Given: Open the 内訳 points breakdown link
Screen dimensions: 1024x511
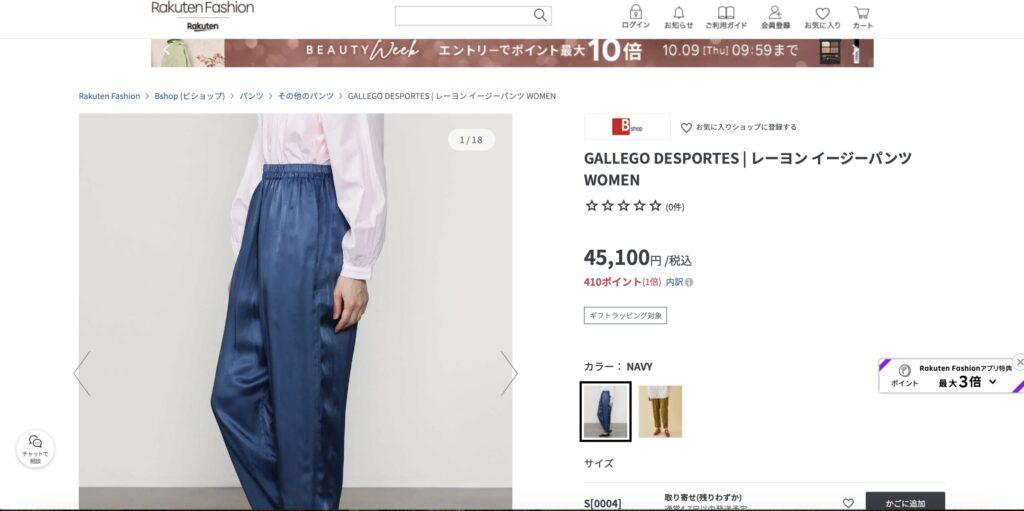Looking at the screenshot, I should (x=674, y=282).
